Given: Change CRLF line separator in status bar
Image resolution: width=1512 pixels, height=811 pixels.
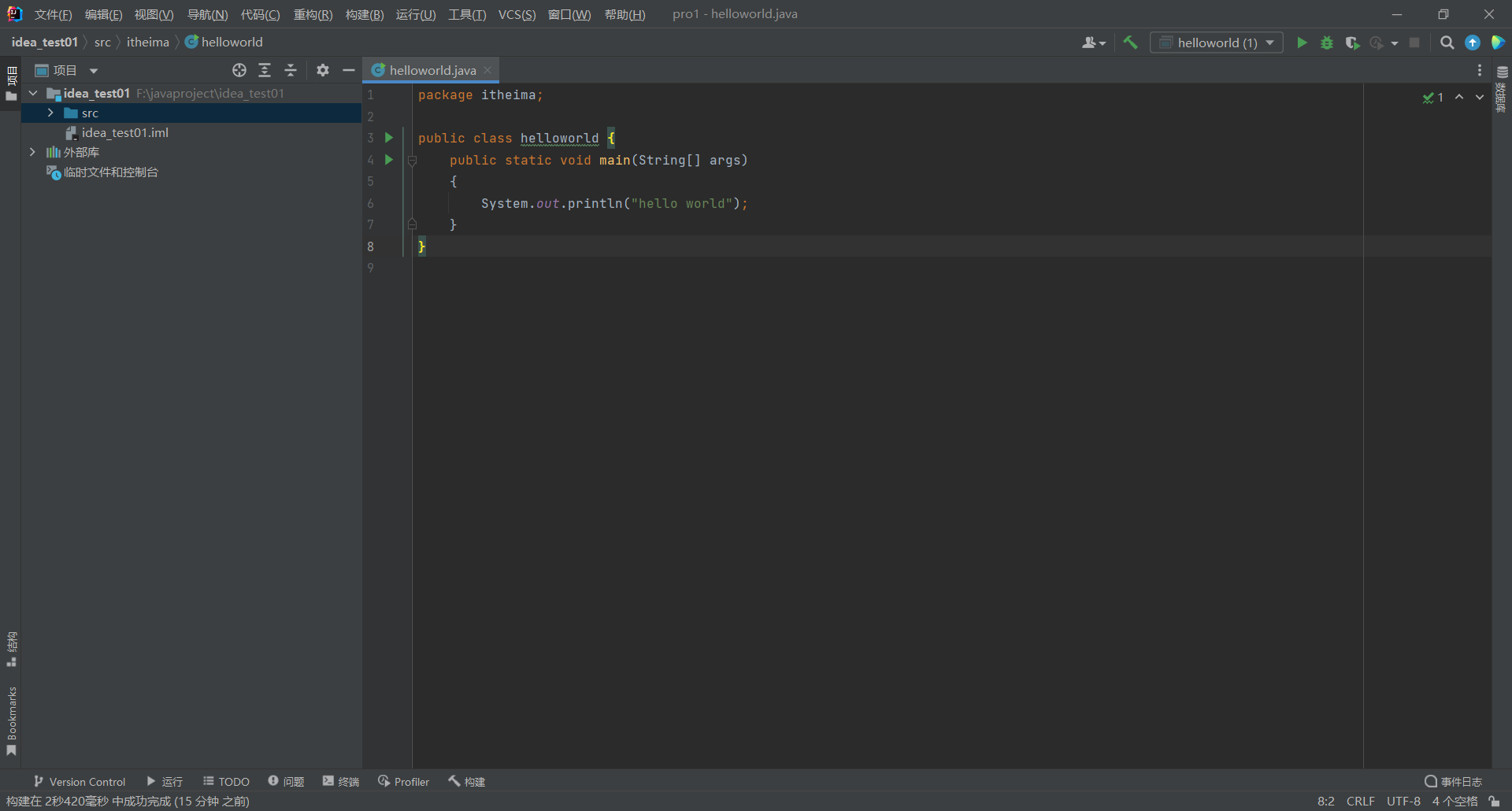Looking at the screenshot, I should (x=1360, y=801).
